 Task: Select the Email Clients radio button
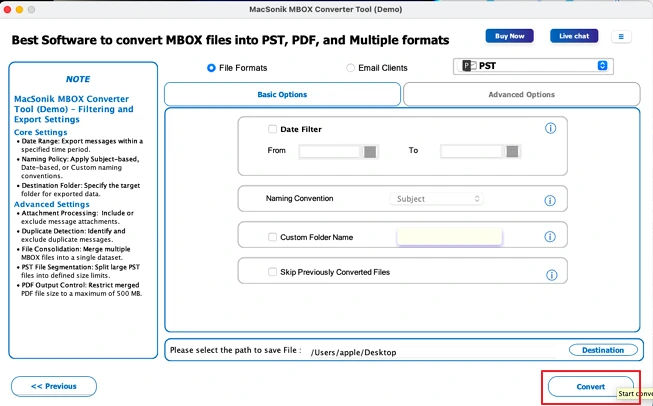[350, 68]
